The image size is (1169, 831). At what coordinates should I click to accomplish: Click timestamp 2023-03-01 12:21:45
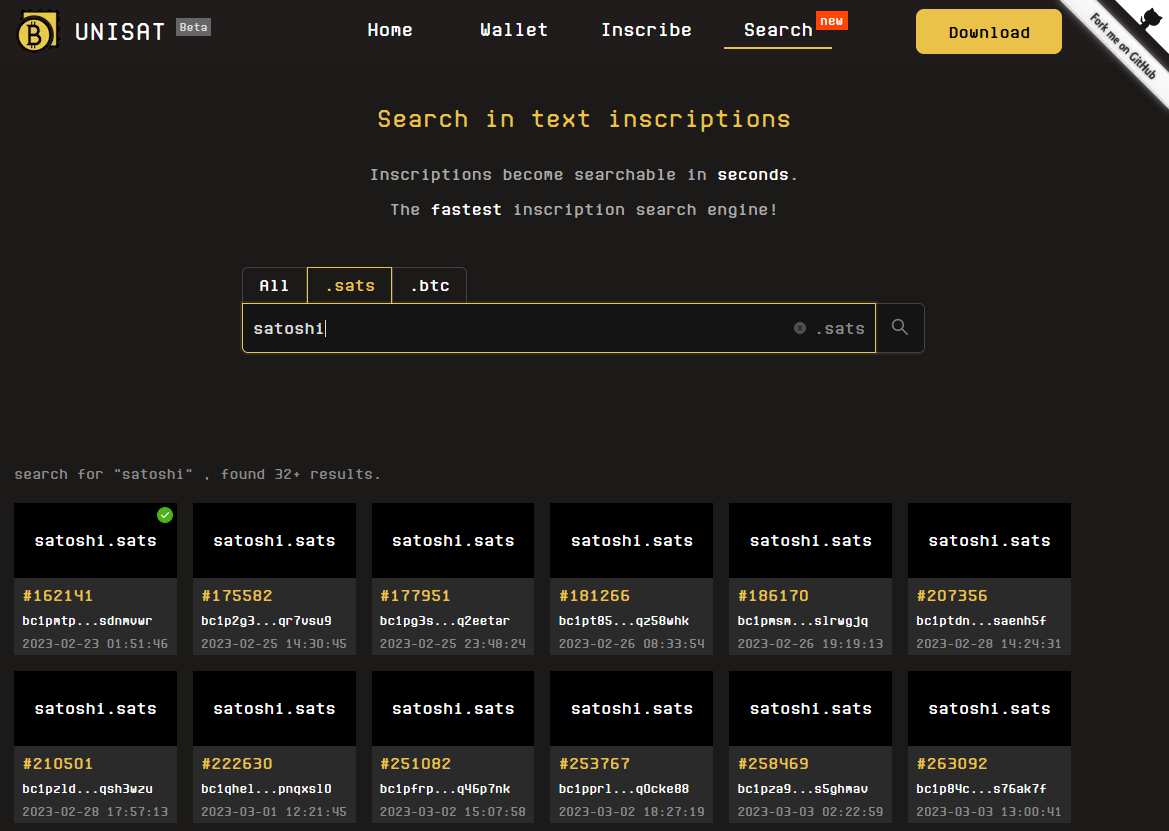274,812
